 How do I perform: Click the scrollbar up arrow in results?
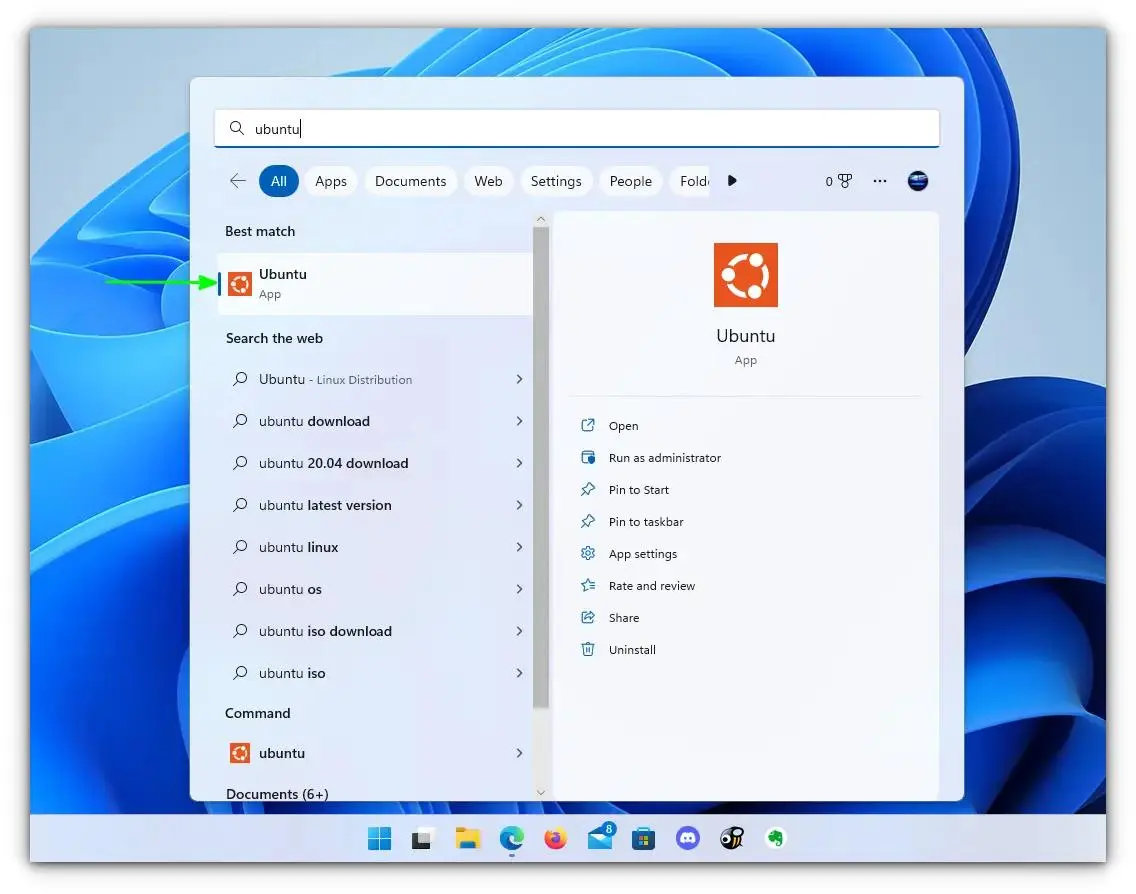pyautogui.click(x=540, y=218)
